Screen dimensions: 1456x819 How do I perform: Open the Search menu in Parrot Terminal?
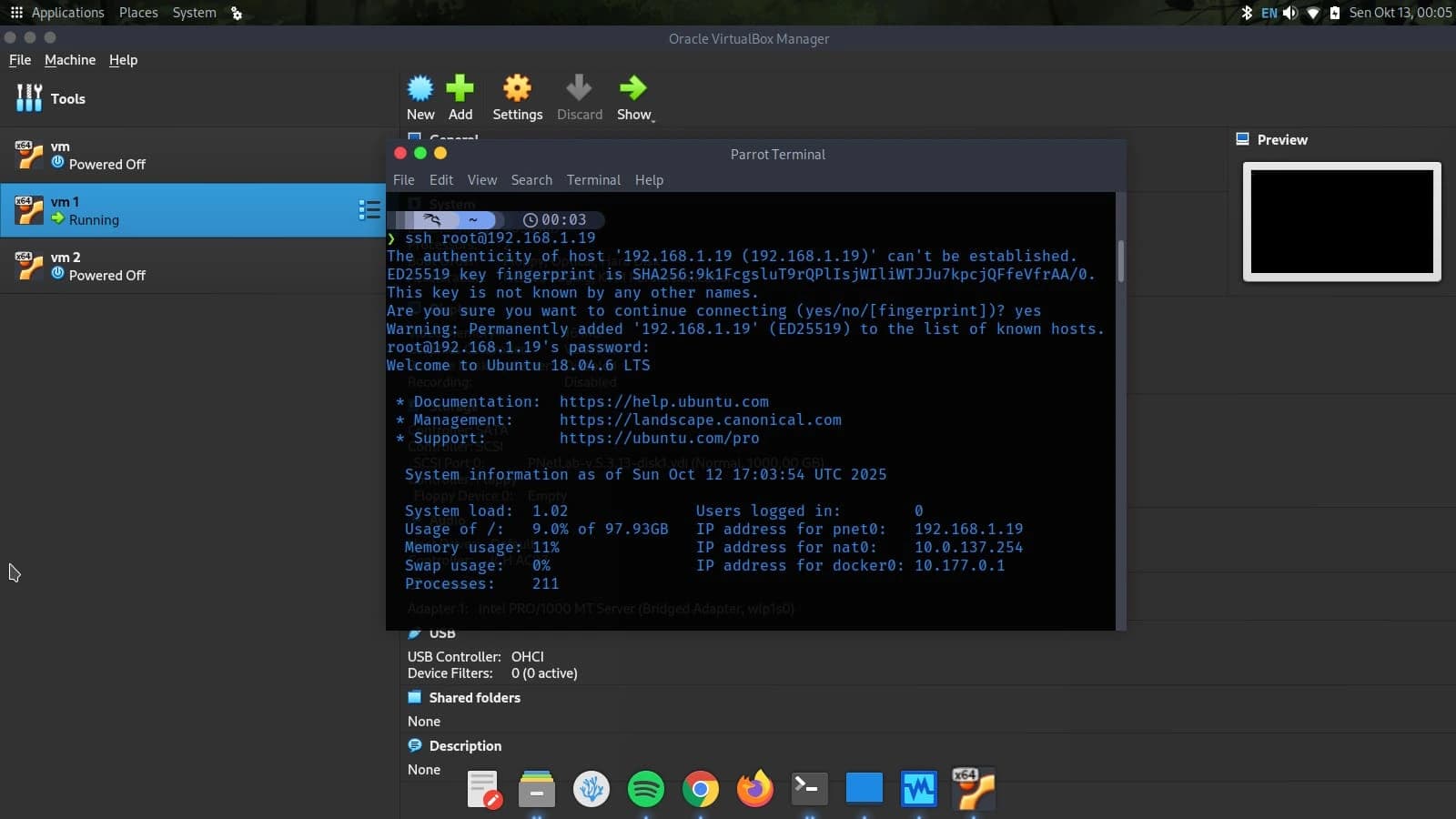(x=531, y=179)
